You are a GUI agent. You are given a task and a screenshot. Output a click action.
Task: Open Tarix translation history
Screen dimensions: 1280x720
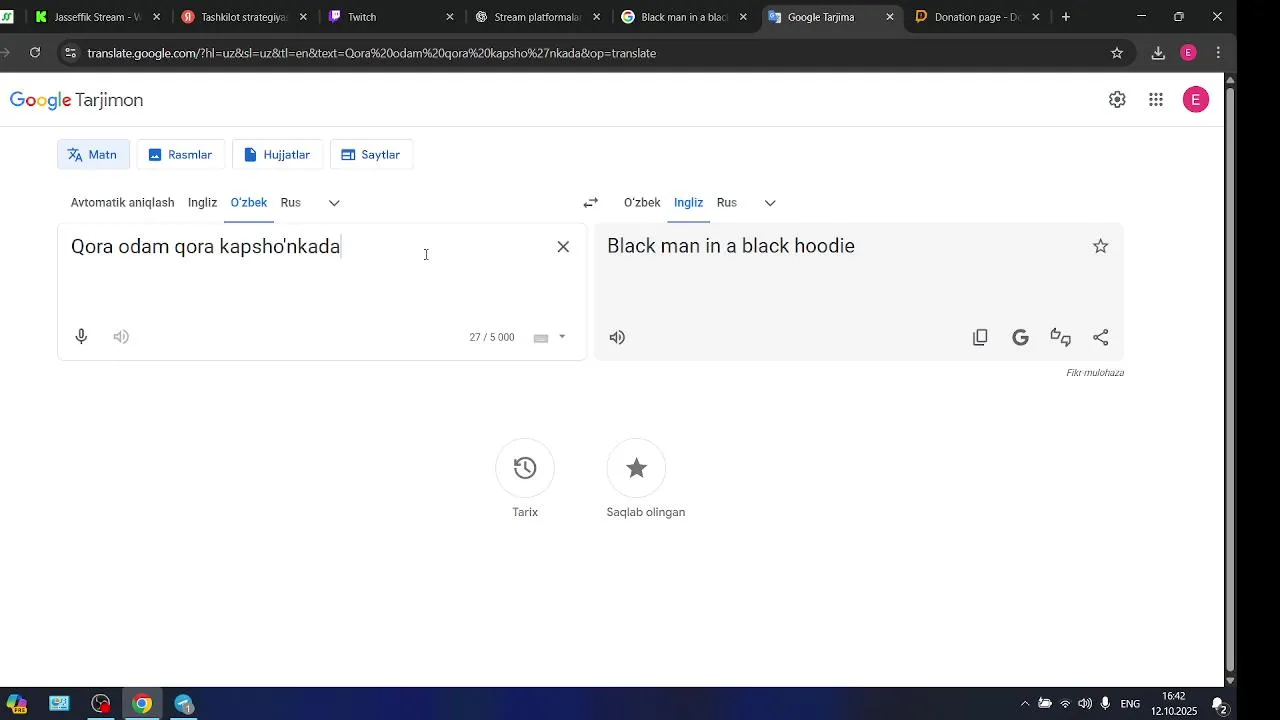525,468
